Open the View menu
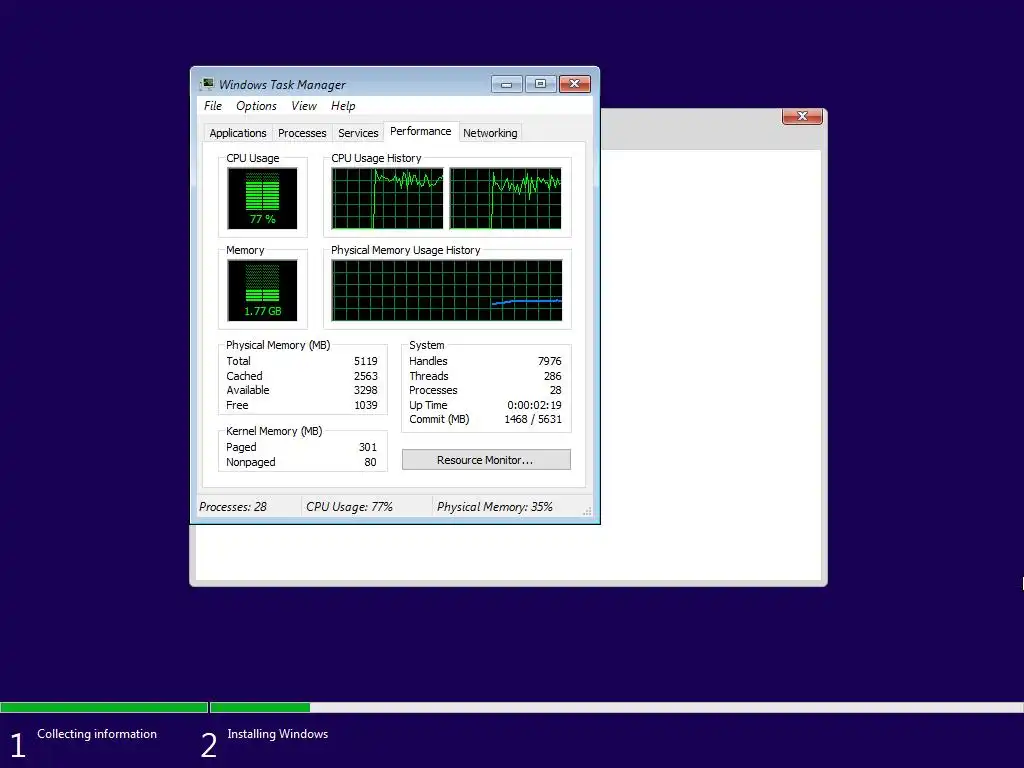The width and height of the screenshot is (1024, 768). point(304,106)
